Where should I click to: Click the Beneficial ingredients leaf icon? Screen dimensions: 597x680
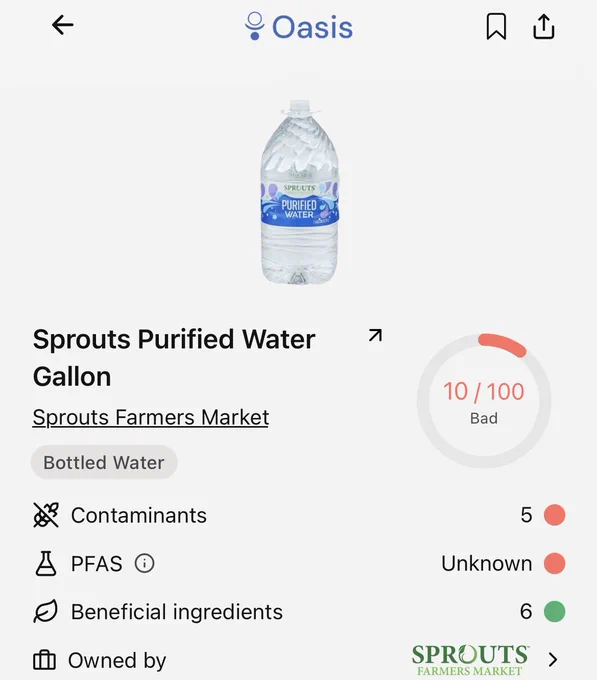[x=46, y=611]
